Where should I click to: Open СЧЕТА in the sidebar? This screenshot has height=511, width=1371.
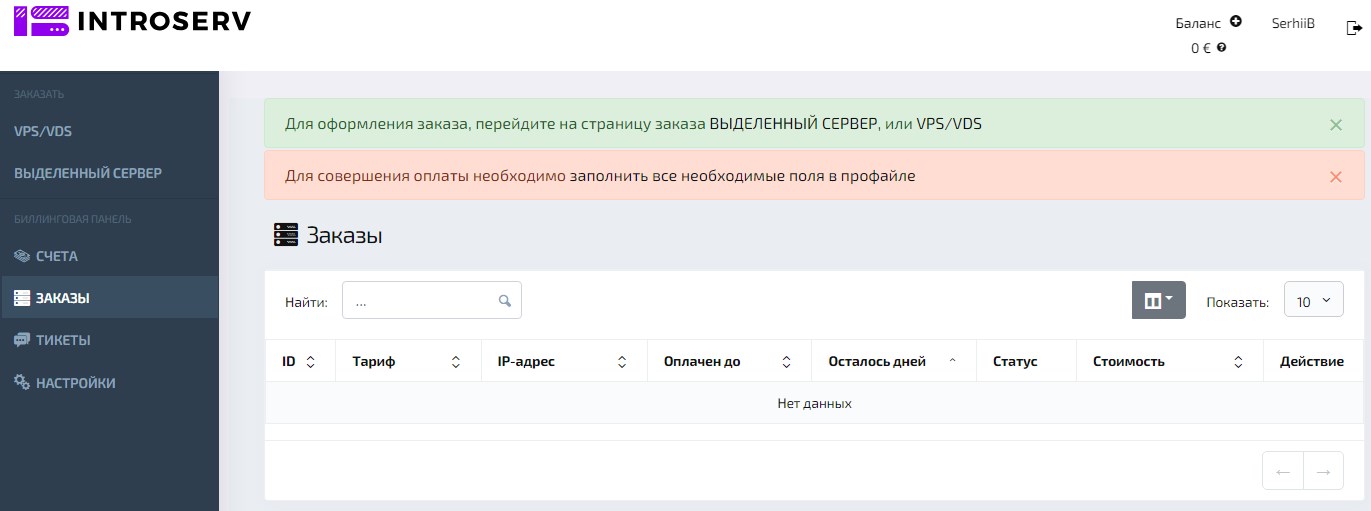coord(57,256)
